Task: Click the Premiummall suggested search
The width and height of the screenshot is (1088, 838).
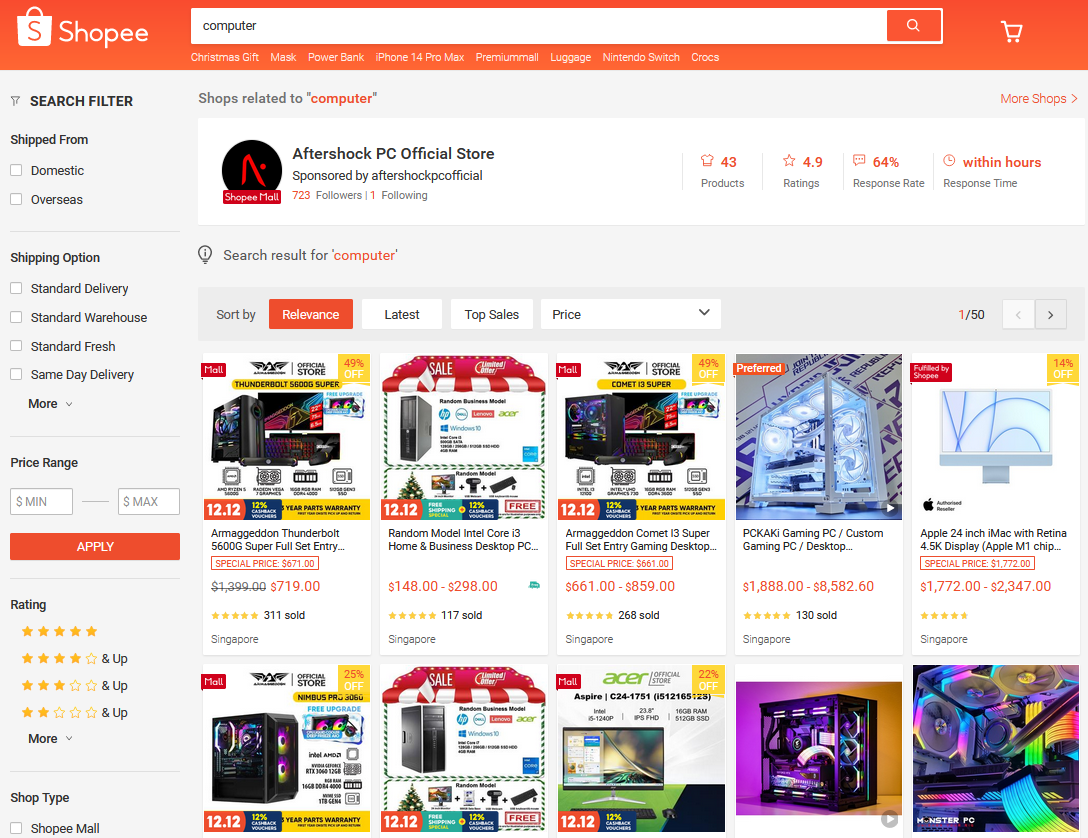Action: pyautogui.click(x=507, y=58)
